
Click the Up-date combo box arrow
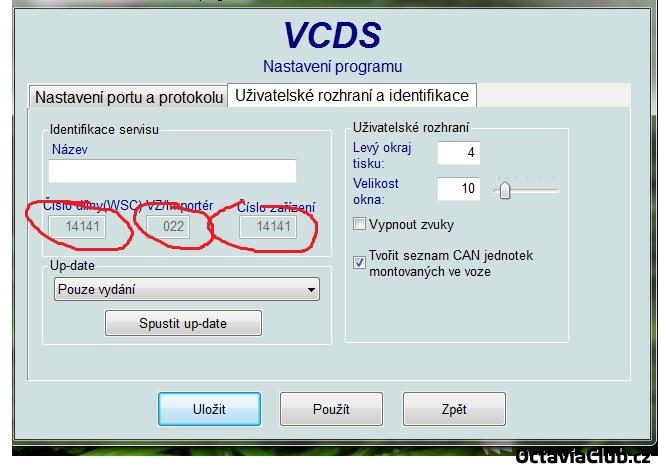(x=310, y=290)
